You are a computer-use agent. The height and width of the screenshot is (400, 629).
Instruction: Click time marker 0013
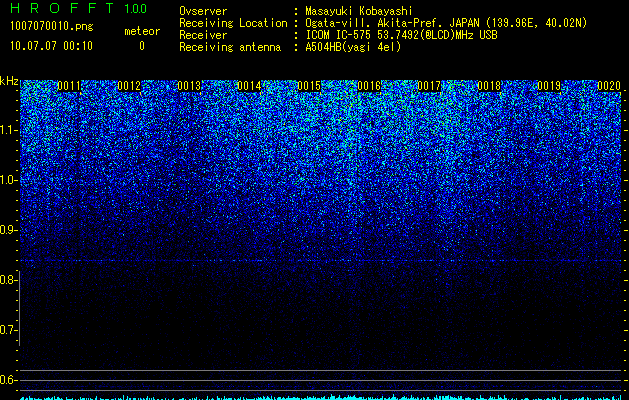pyautogui.click(x=189, y=86)
